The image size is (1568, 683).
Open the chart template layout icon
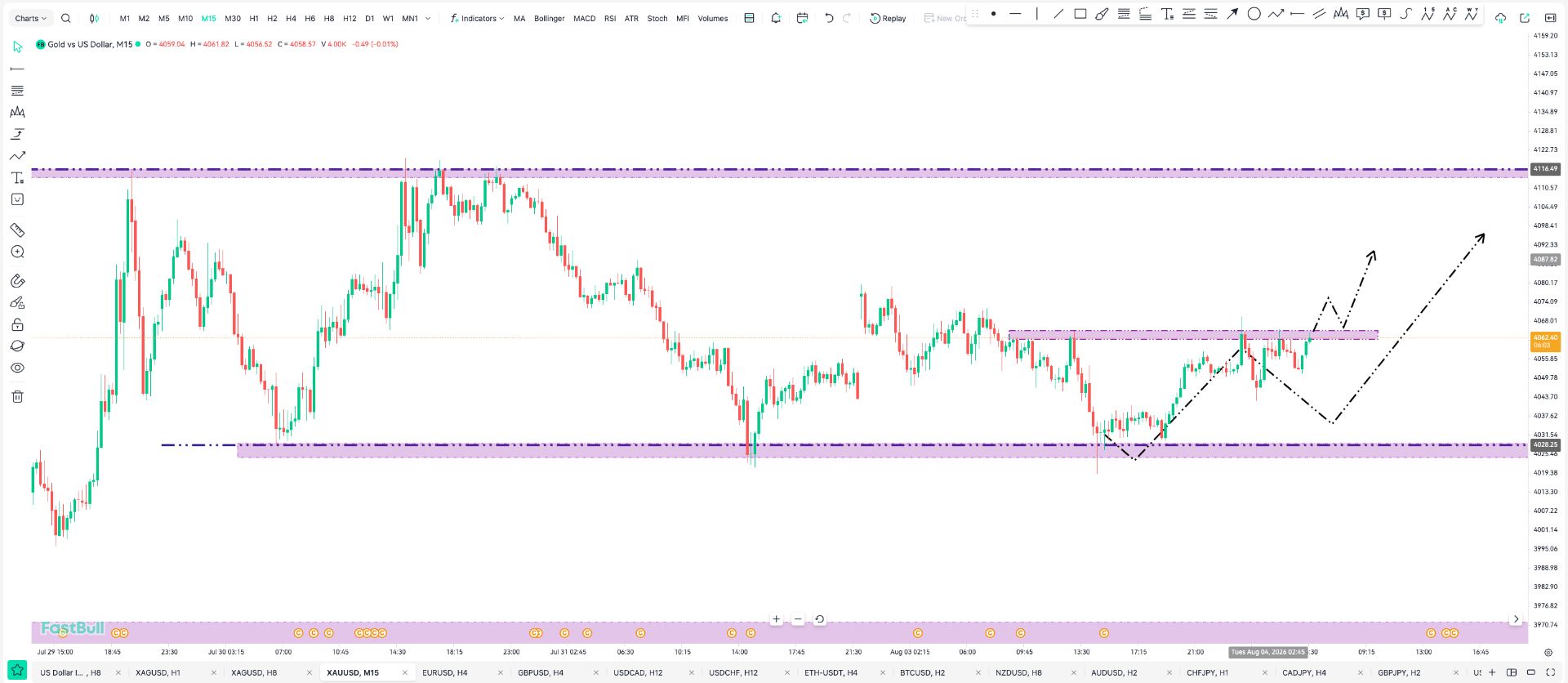click(749, 18)
